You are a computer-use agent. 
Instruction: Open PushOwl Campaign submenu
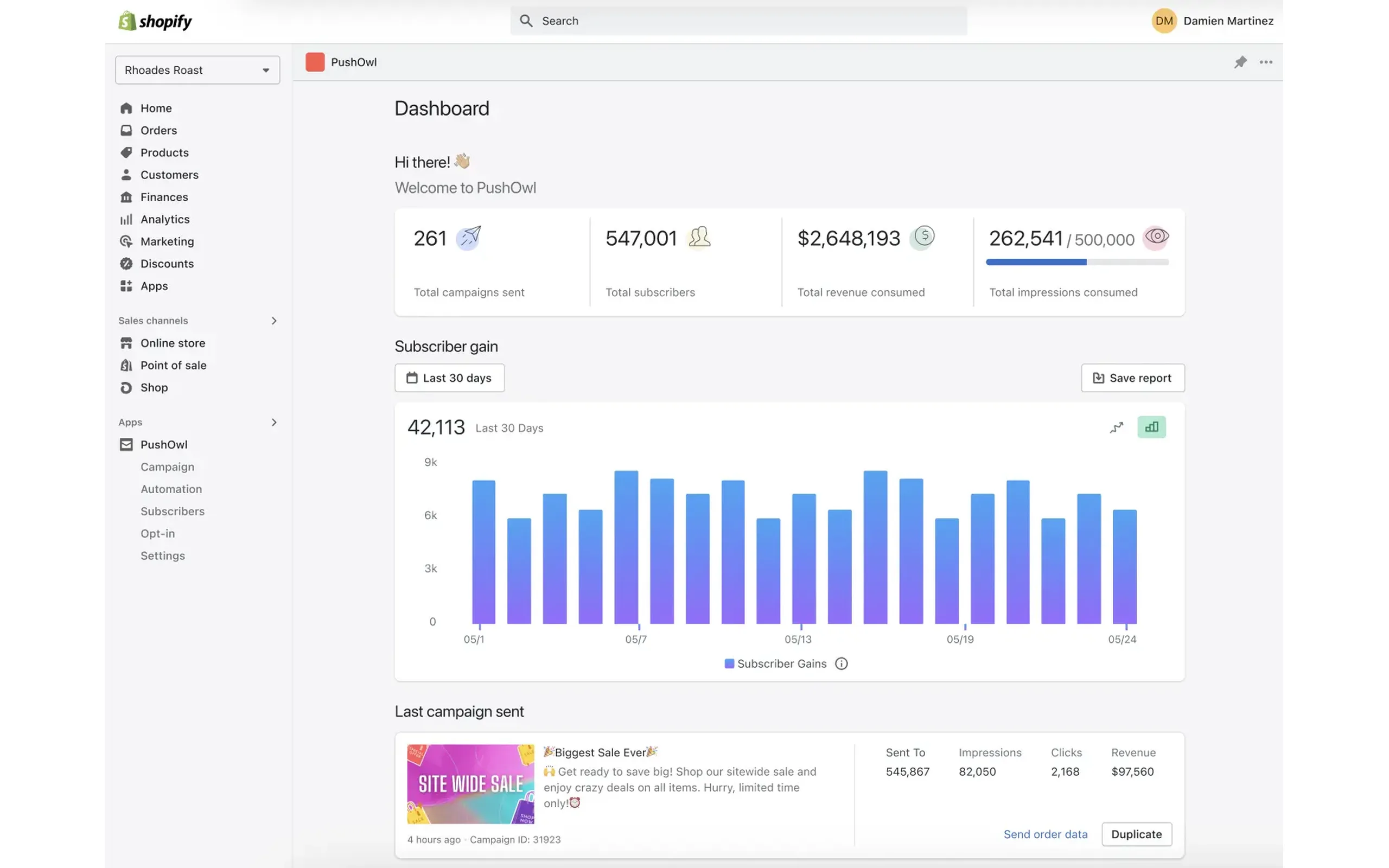click(x=167, y=467)
